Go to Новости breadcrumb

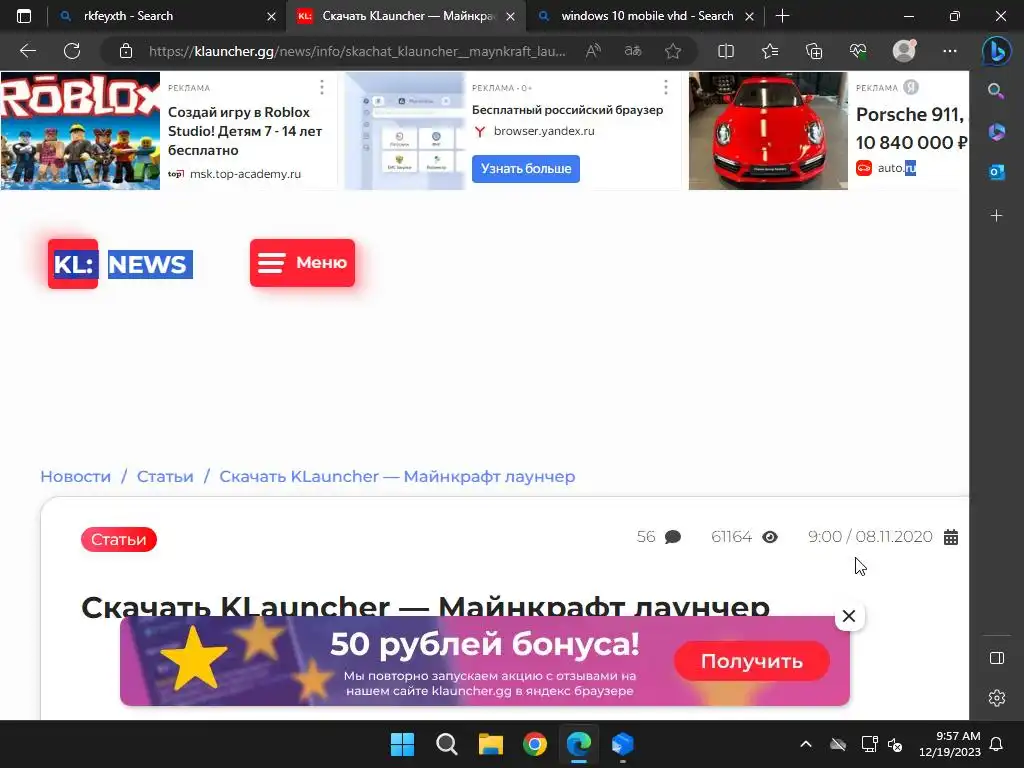click(76, 477)
